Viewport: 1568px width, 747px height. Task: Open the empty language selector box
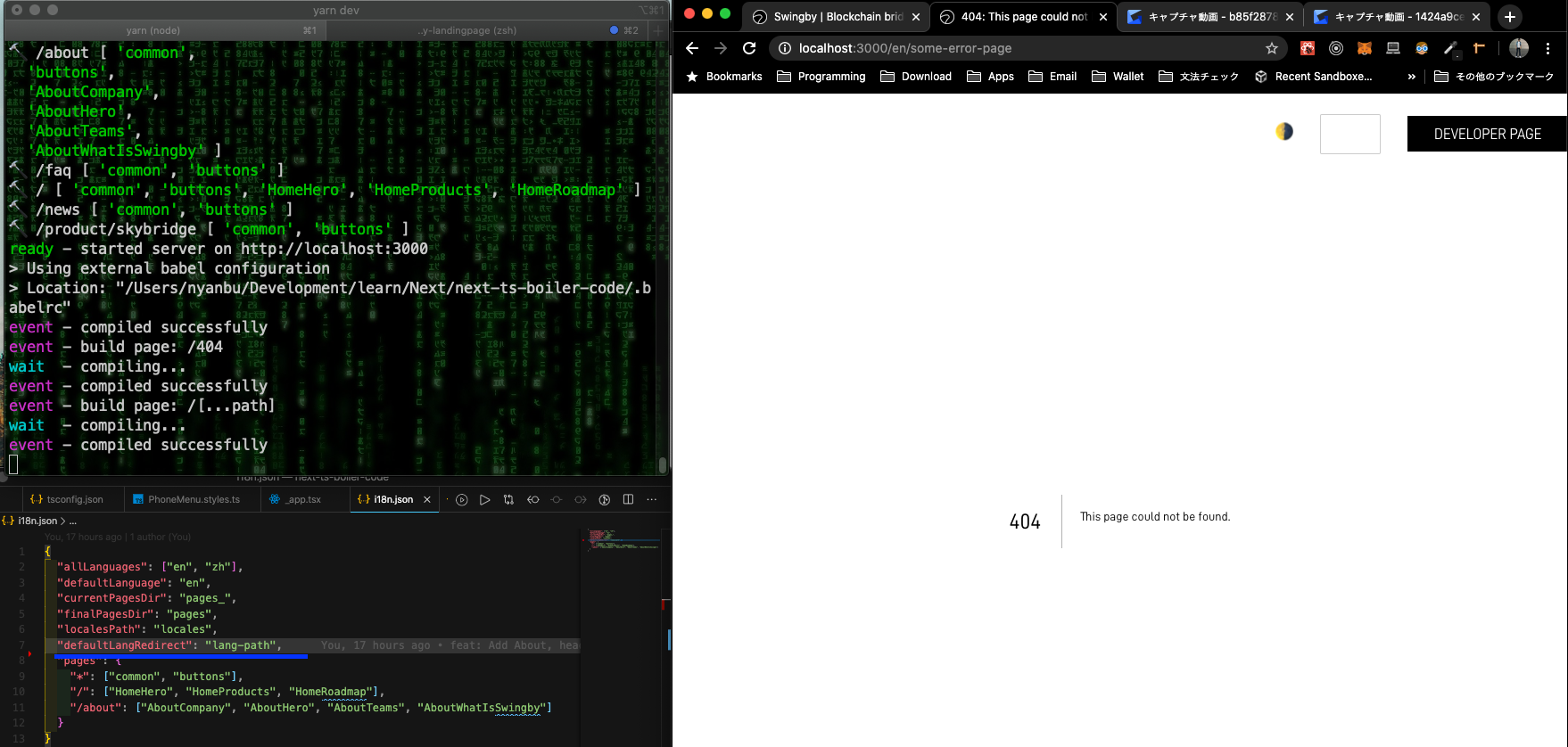point(1350,134)
